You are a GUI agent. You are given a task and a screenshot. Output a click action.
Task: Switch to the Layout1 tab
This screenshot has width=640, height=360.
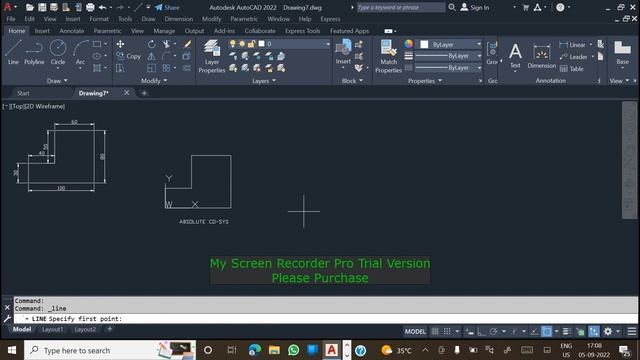coord(52,329)
